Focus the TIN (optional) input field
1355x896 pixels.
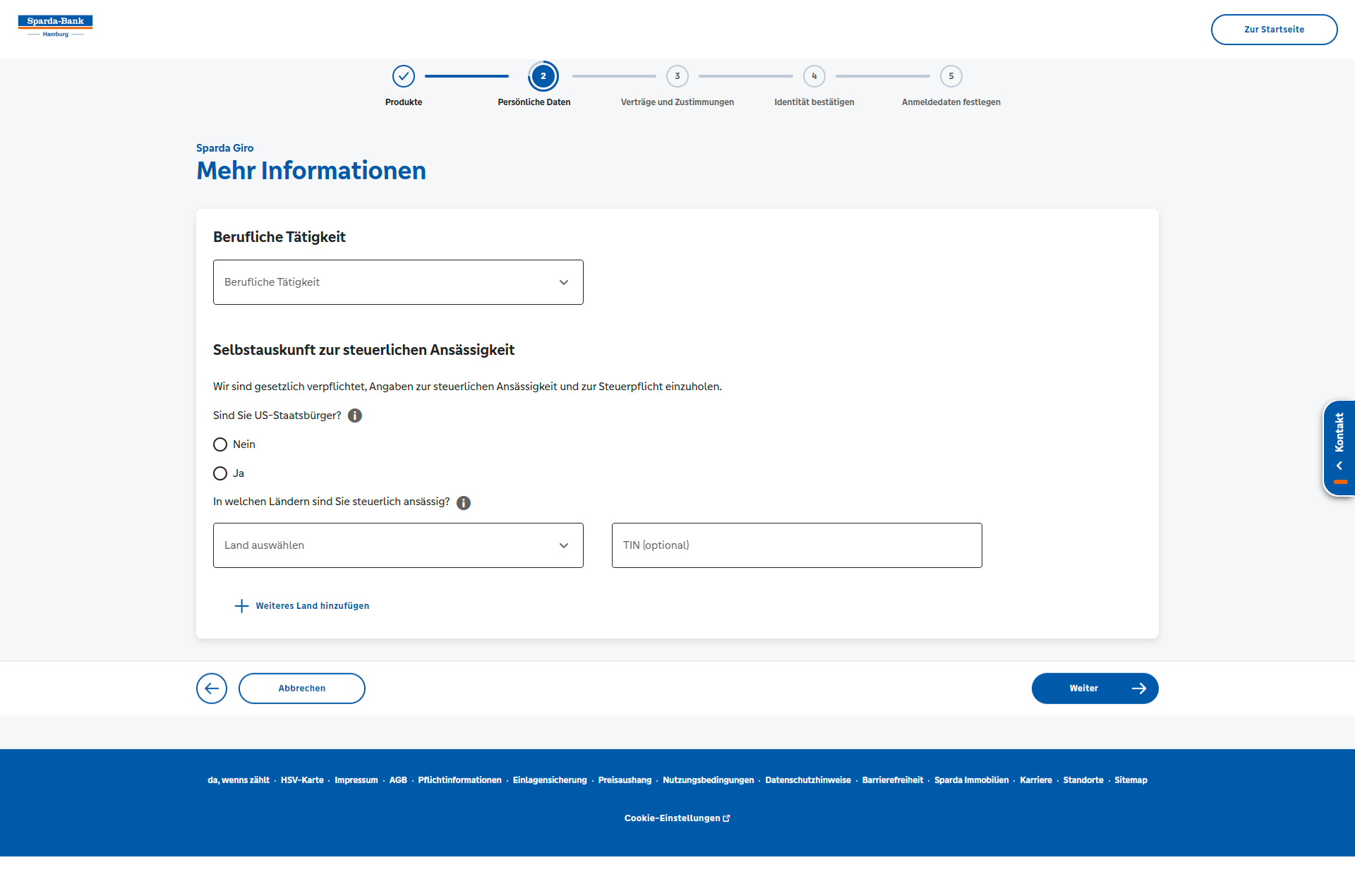[797, 545]
